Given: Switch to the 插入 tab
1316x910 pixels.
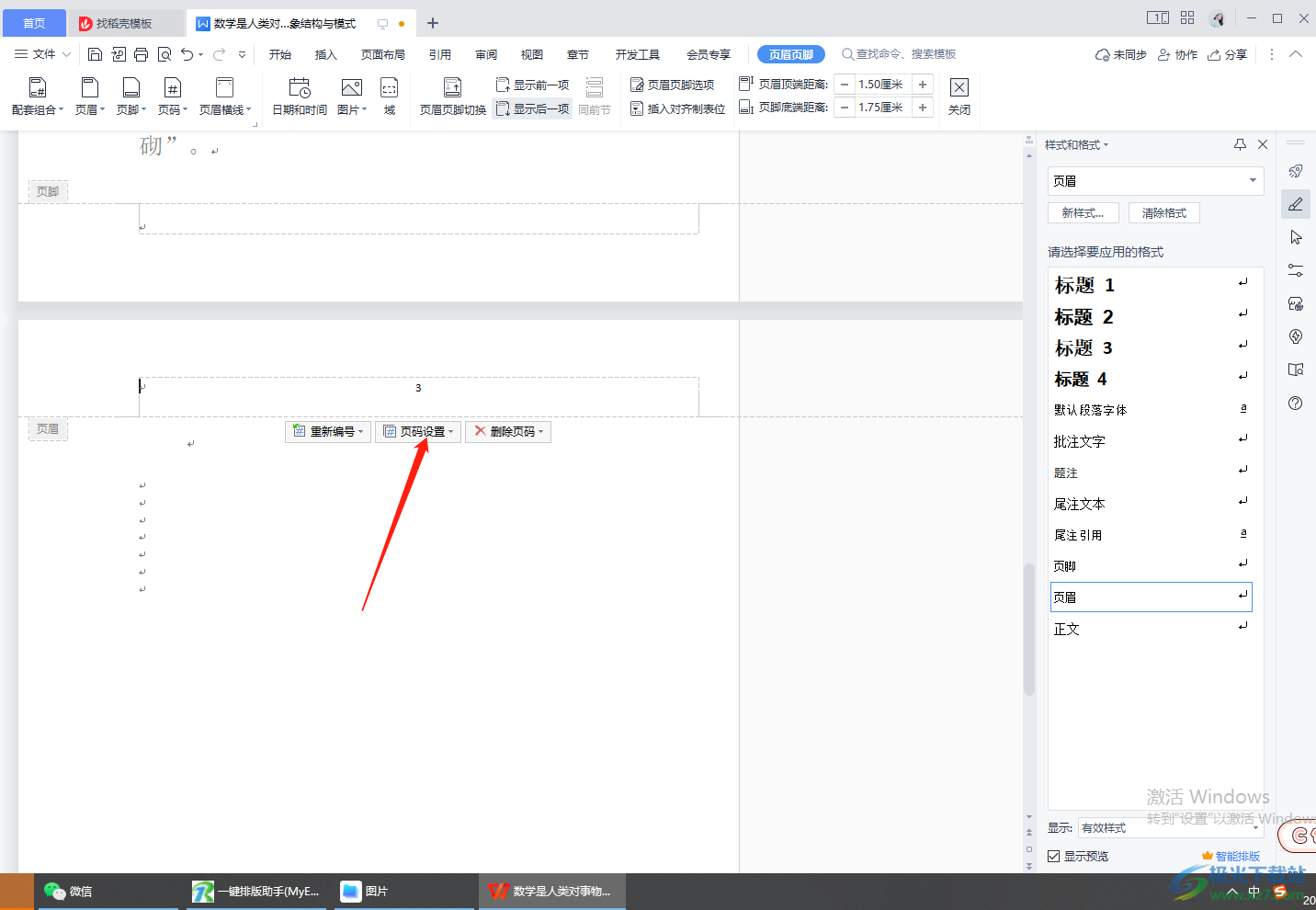Looking at the screenshot, I should [x=326, y=55].
